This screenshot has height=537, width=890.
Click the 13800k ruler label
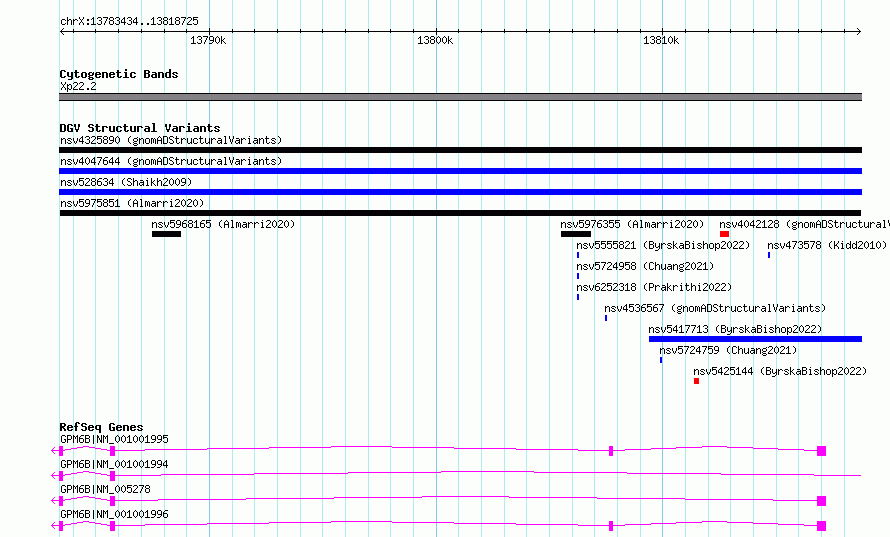(x=435, y=41)
